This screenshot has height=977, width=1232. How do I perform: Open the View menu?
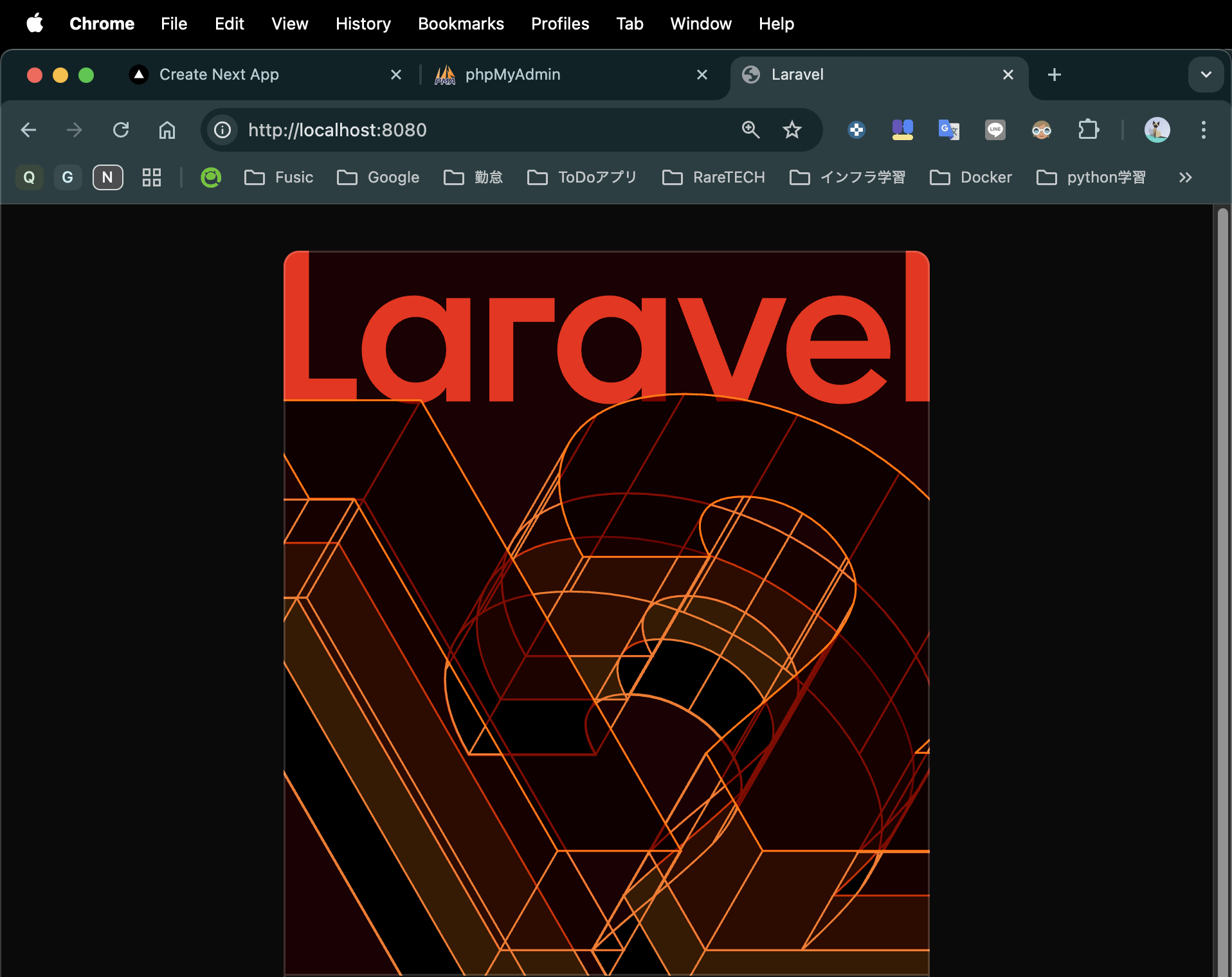[290, 24]
